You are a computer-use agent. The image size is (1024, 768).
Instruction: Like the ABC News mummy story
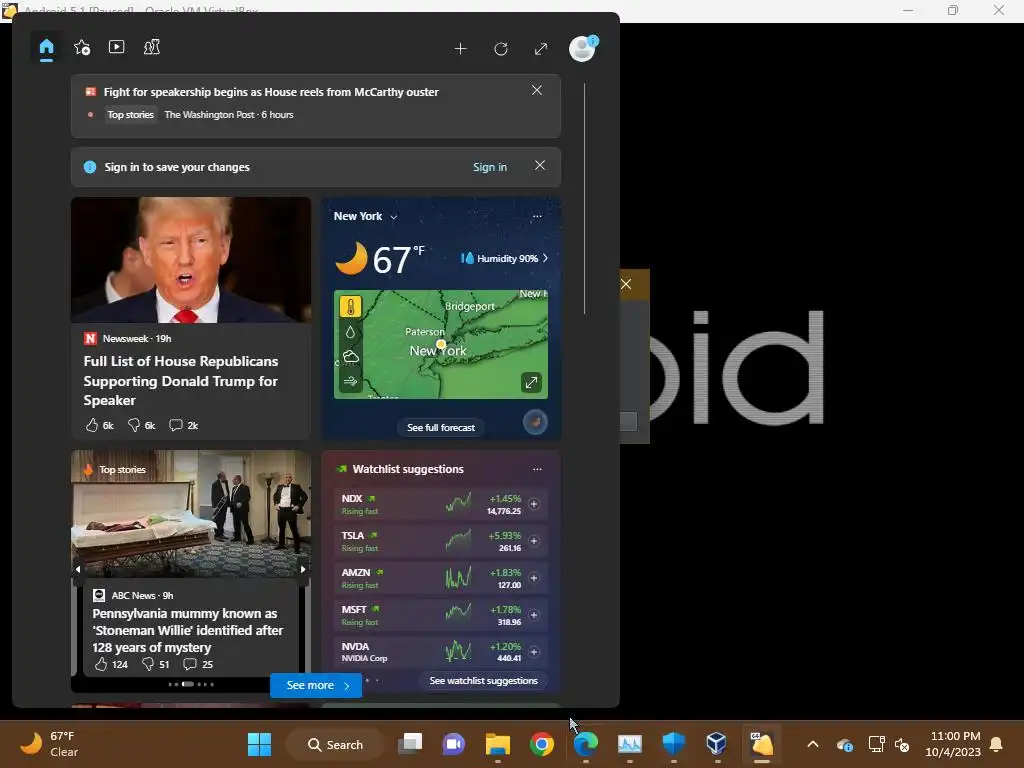(x=111, y=664)
